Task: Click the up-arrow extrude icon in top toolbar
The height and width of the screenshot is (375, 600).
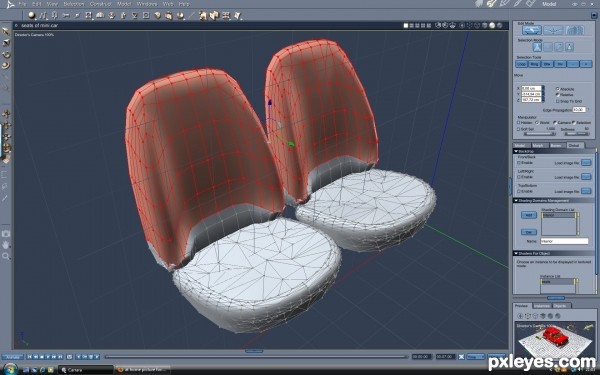Action: 123,15
